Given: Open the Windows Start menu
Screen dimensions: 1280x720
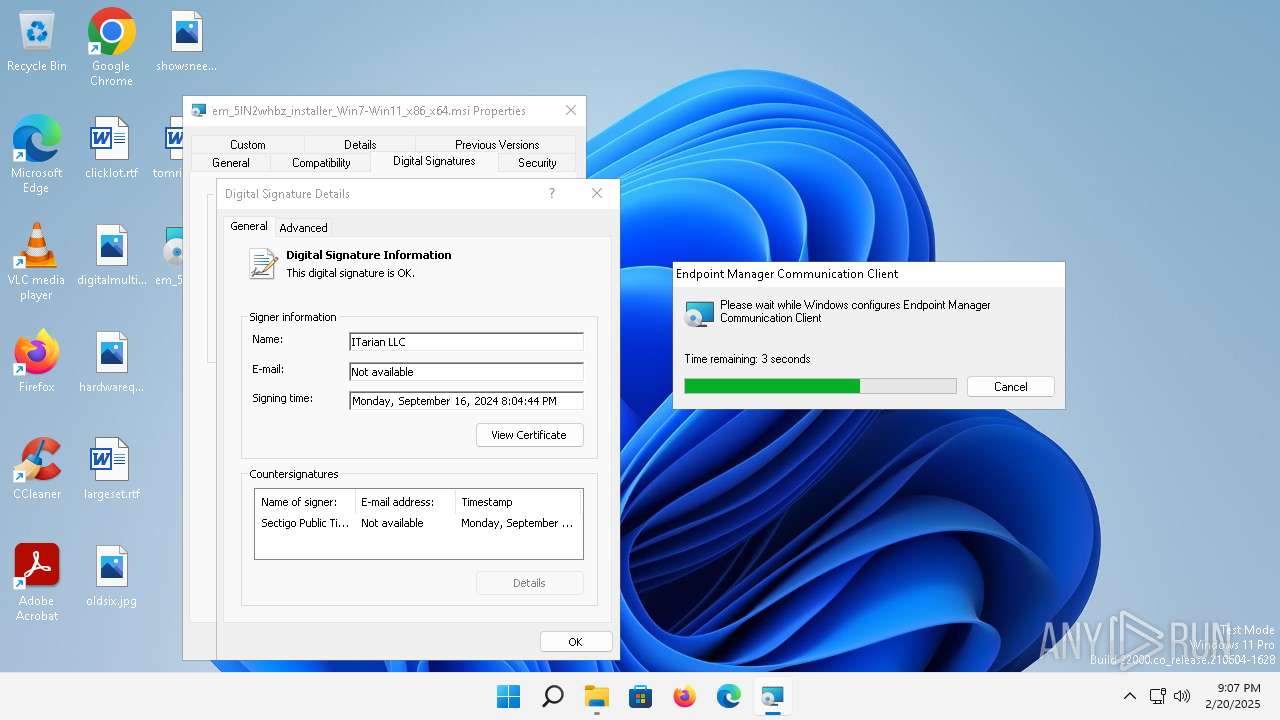Looking at the screenshot, I should pos(509,697).
